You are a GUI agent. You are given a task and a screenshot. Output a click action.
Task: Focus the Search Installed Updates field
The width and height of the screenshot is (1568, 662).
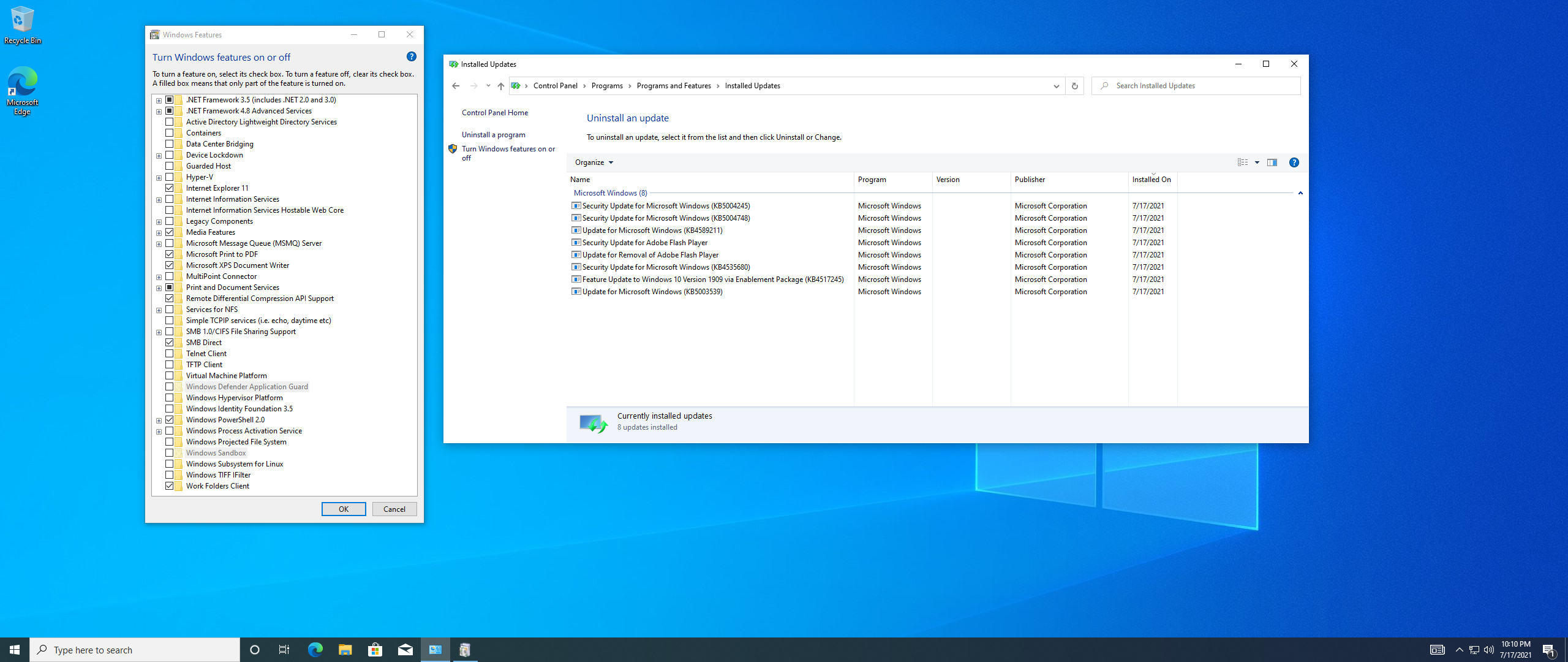[x=1196, y=86]
